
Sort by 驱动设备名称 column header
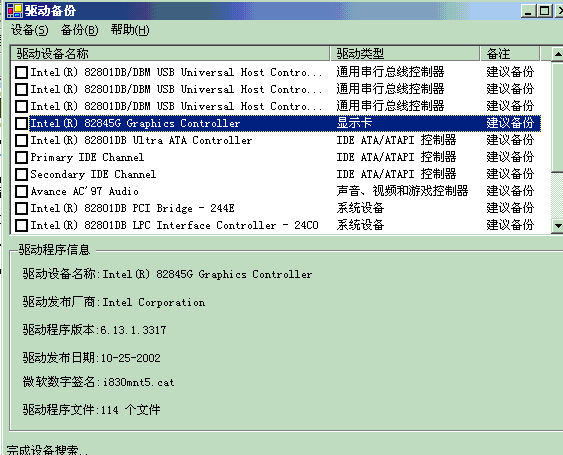pos(170,54)
